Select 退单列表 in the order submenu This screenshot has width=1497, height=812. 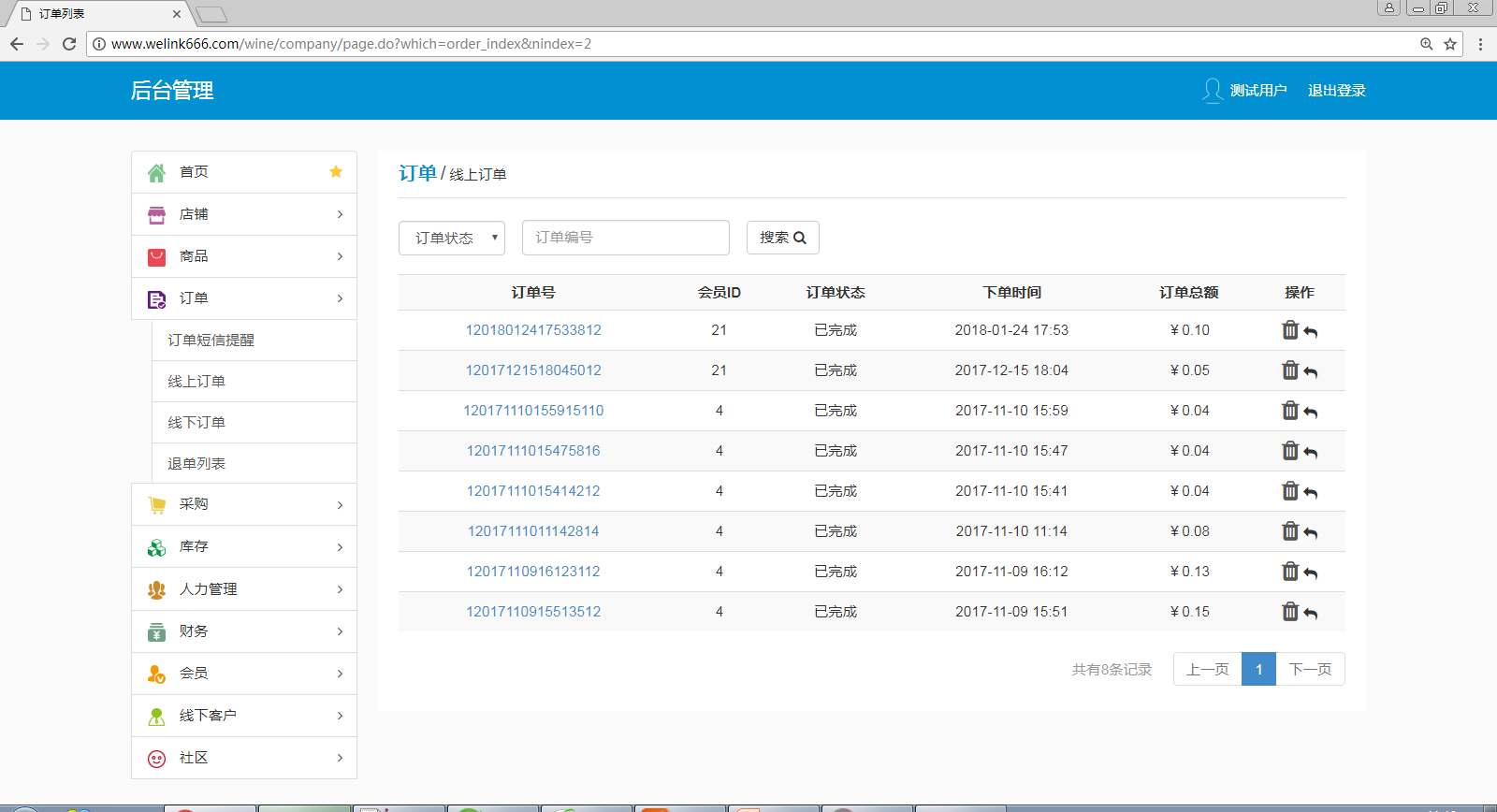[x=196, y=464]
